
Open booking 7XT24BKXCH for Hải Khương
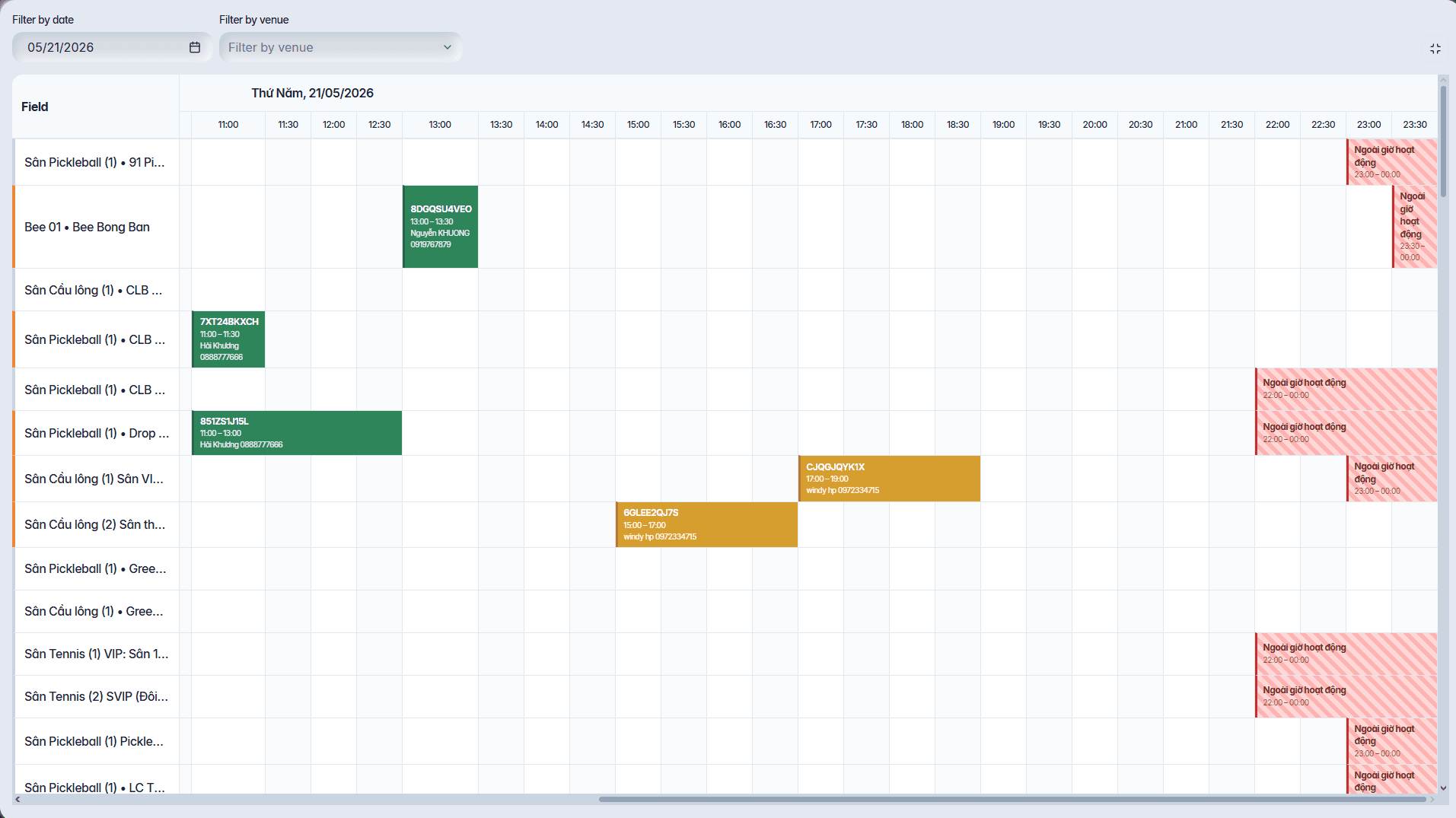(x=228, y=339)
